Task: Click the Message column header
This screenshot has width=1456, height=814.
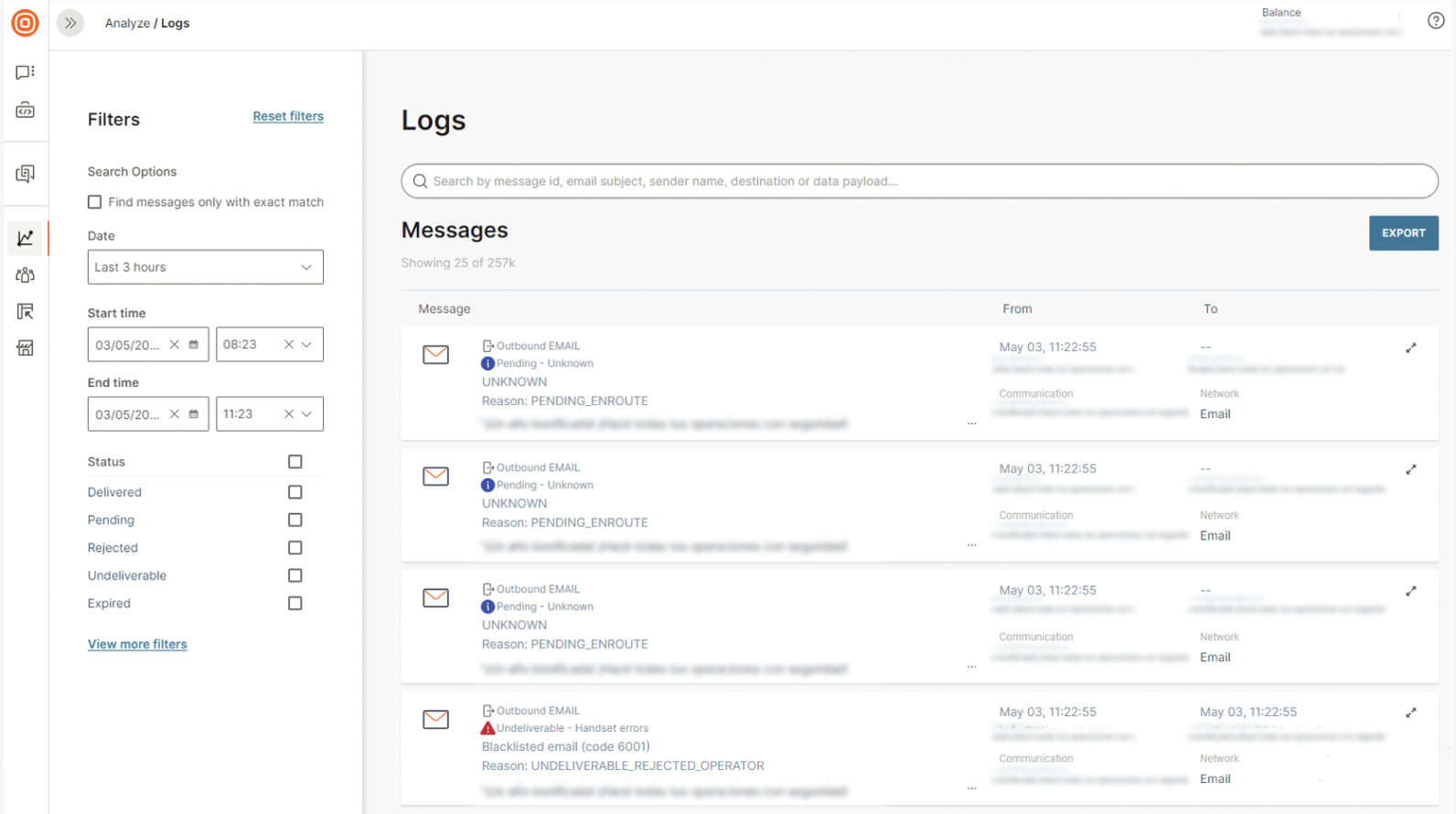Action: [444, 309]
